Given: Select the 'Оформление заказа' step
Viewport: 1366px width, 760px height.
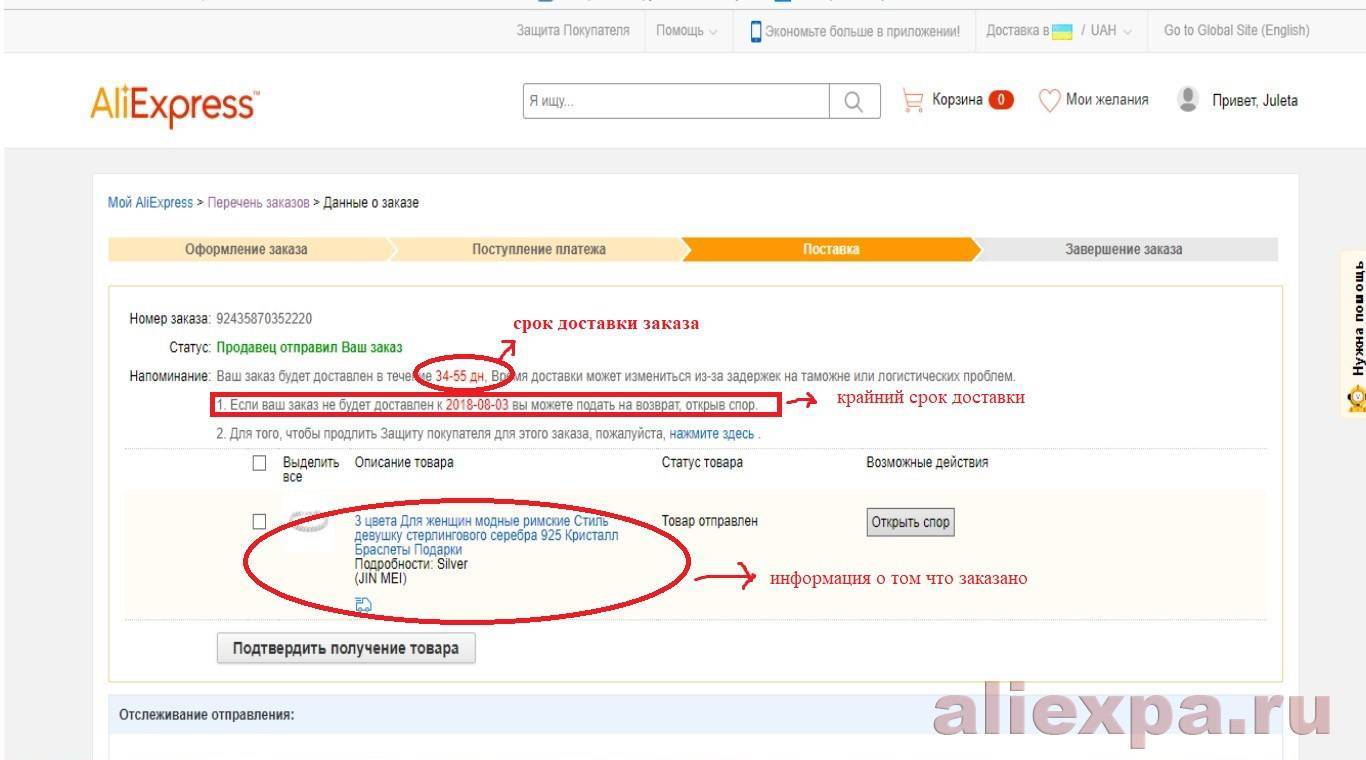Looking at the screenshot, I should pyautogui.click(x=246, y=249).
